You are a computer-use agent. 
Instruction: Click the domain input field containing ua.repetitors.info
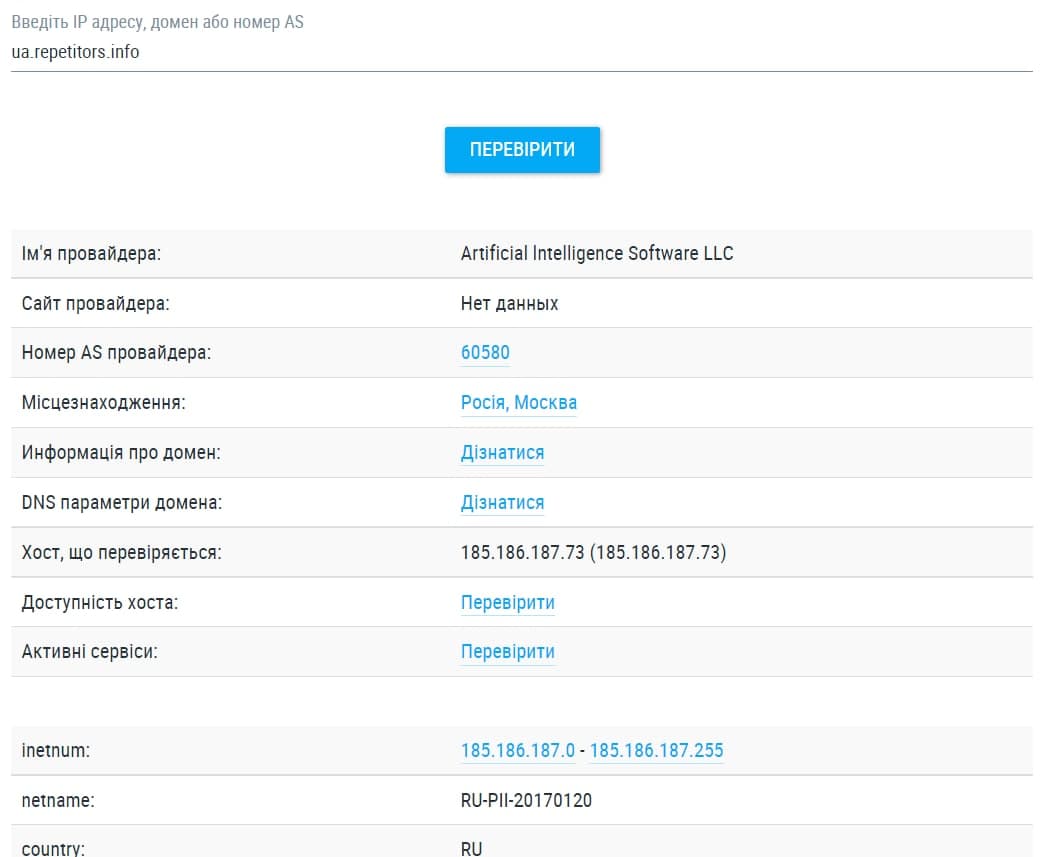tap(520, 52)
